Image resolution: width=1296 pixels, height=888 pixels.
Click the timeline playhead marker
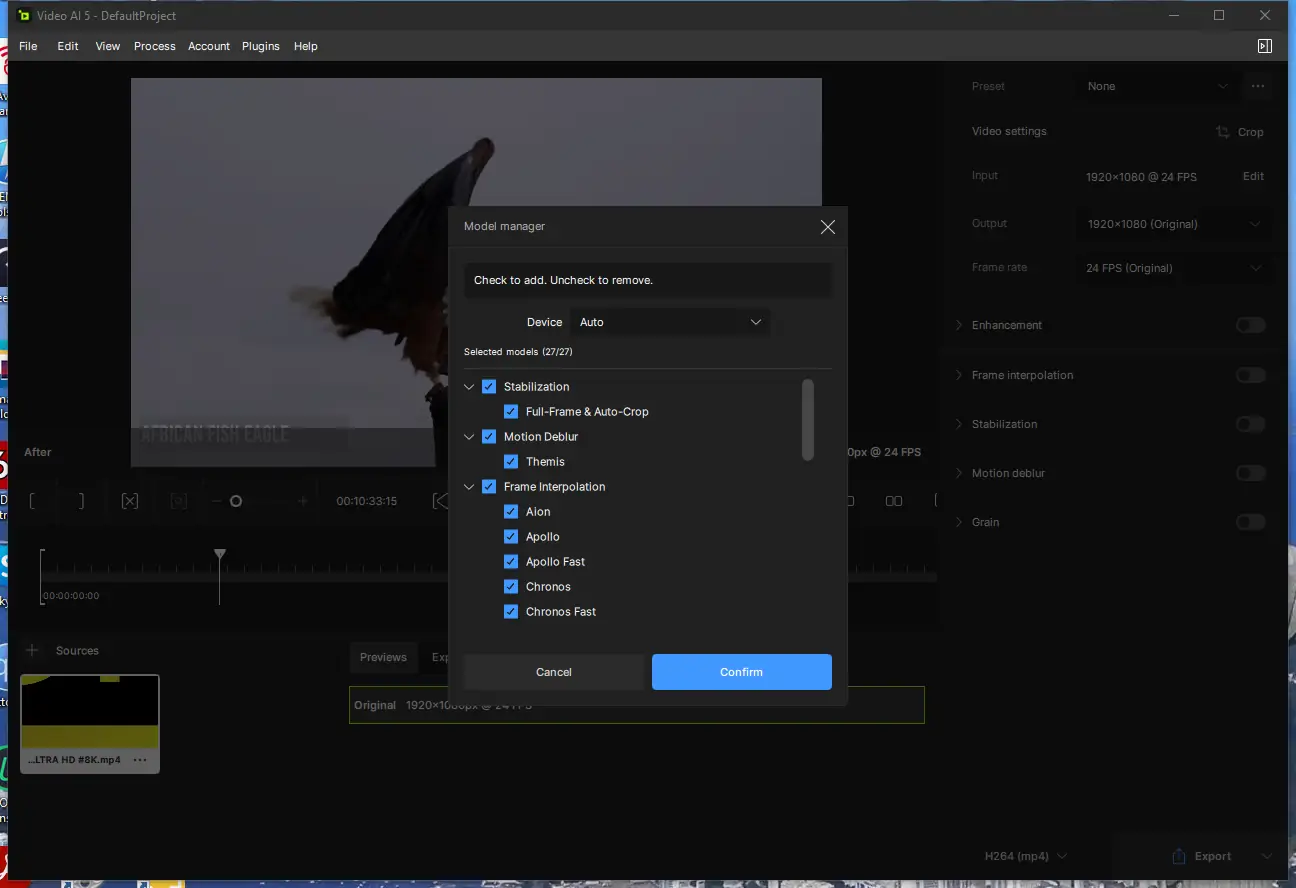(220, 555)
